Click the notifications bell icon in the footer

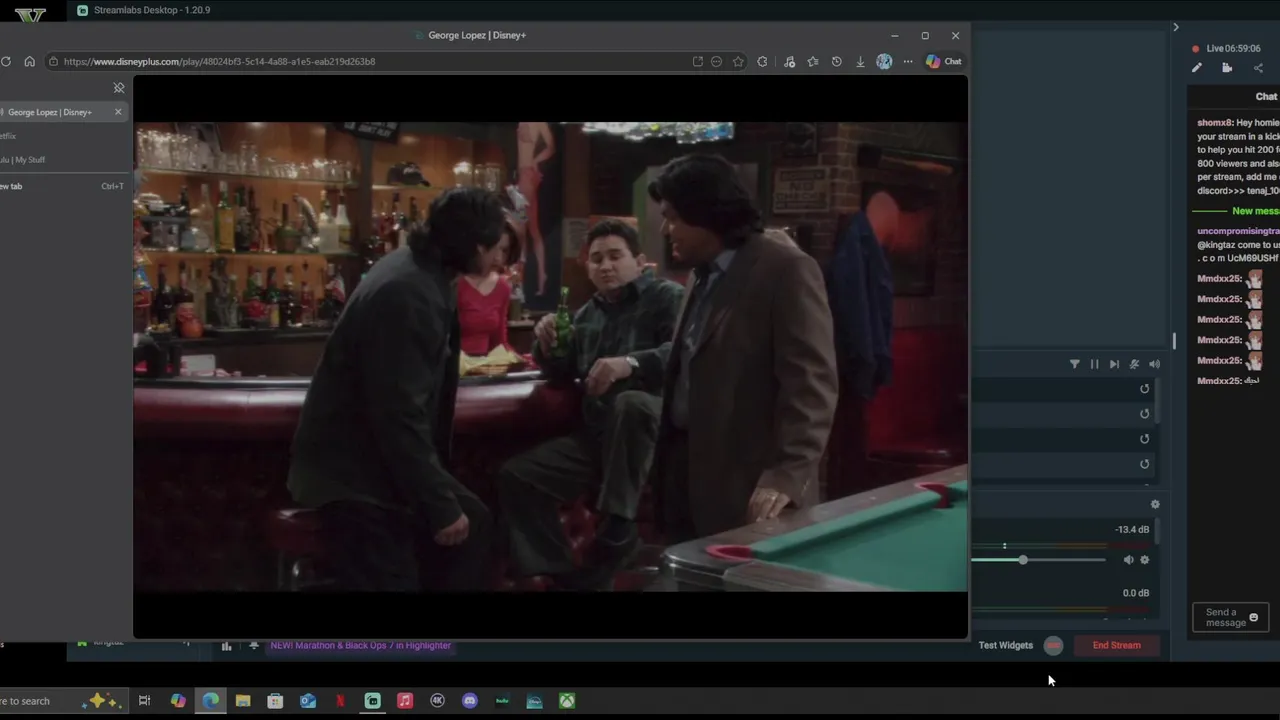pyautogui.click(x=254, y=646)
